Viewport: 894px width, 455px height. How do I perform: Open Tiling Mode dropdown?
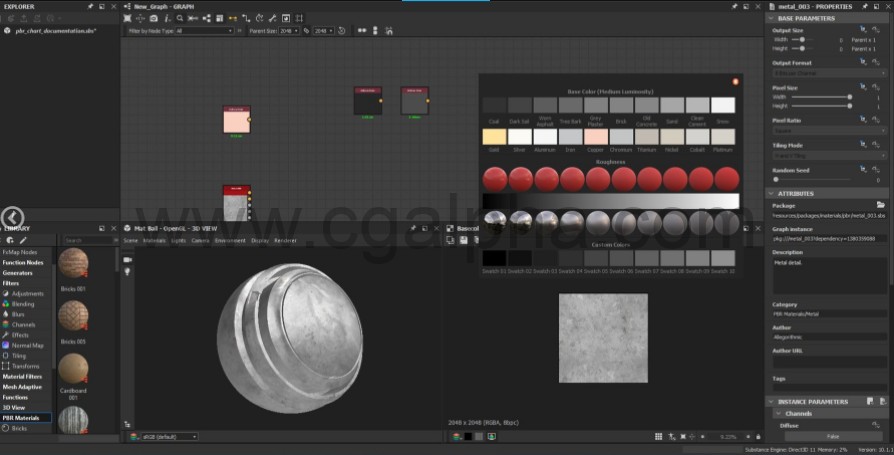[828, 156]
